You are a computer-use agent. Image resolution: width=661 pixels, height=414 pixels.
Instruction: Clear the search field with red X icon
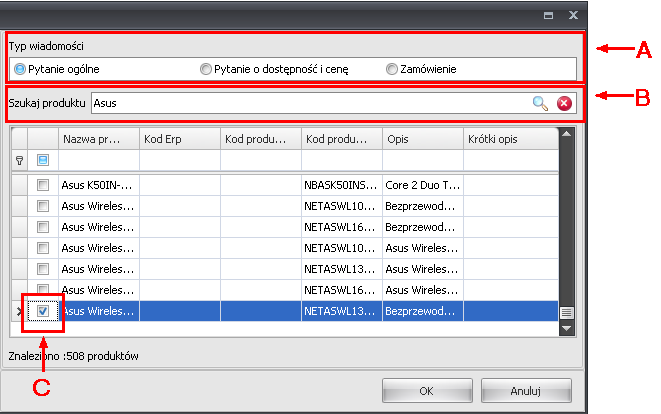tap(564, 103)
